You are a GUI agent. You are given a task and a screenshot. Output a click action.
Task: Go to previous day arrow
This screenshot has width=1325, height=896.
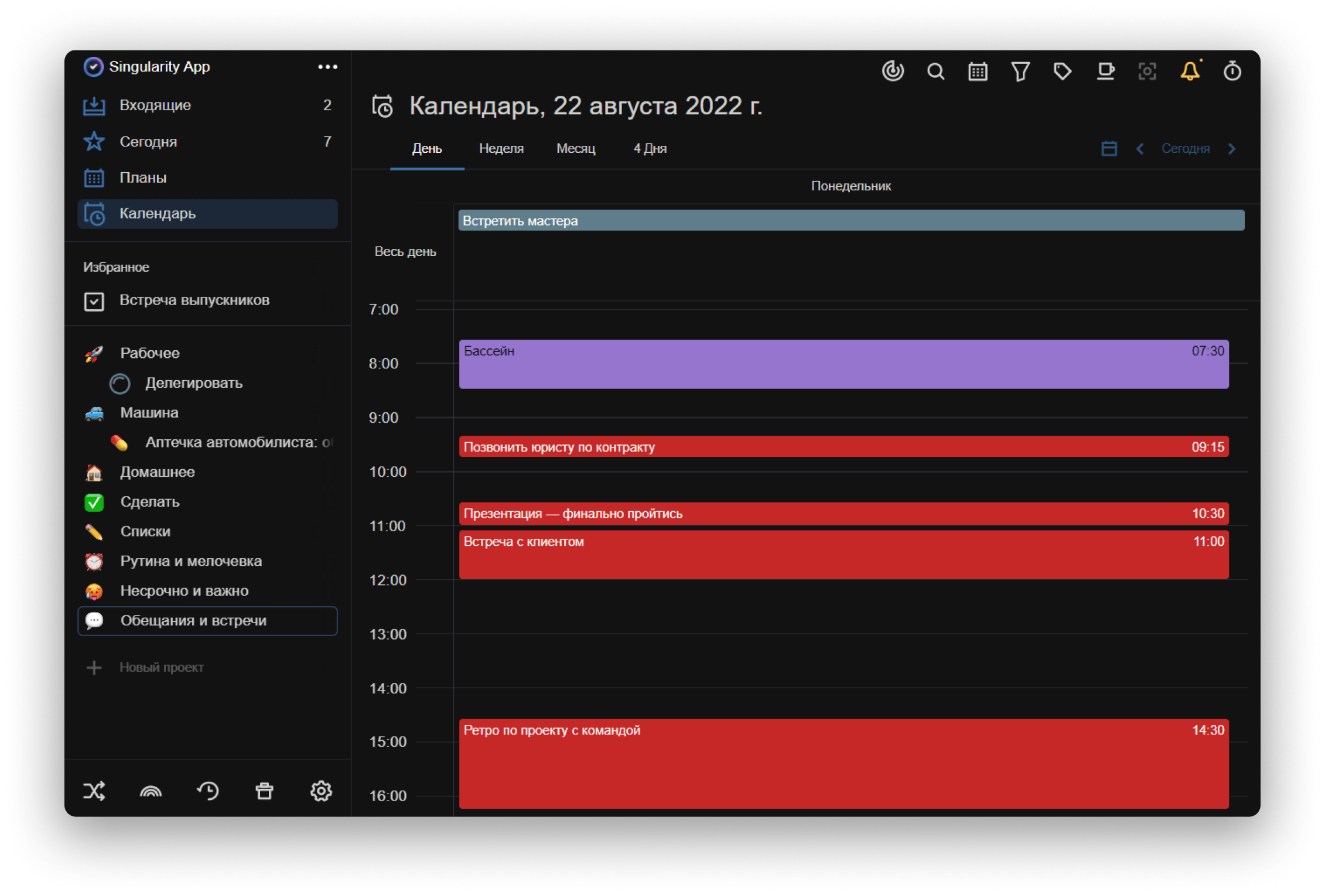tap(1140, 149)
